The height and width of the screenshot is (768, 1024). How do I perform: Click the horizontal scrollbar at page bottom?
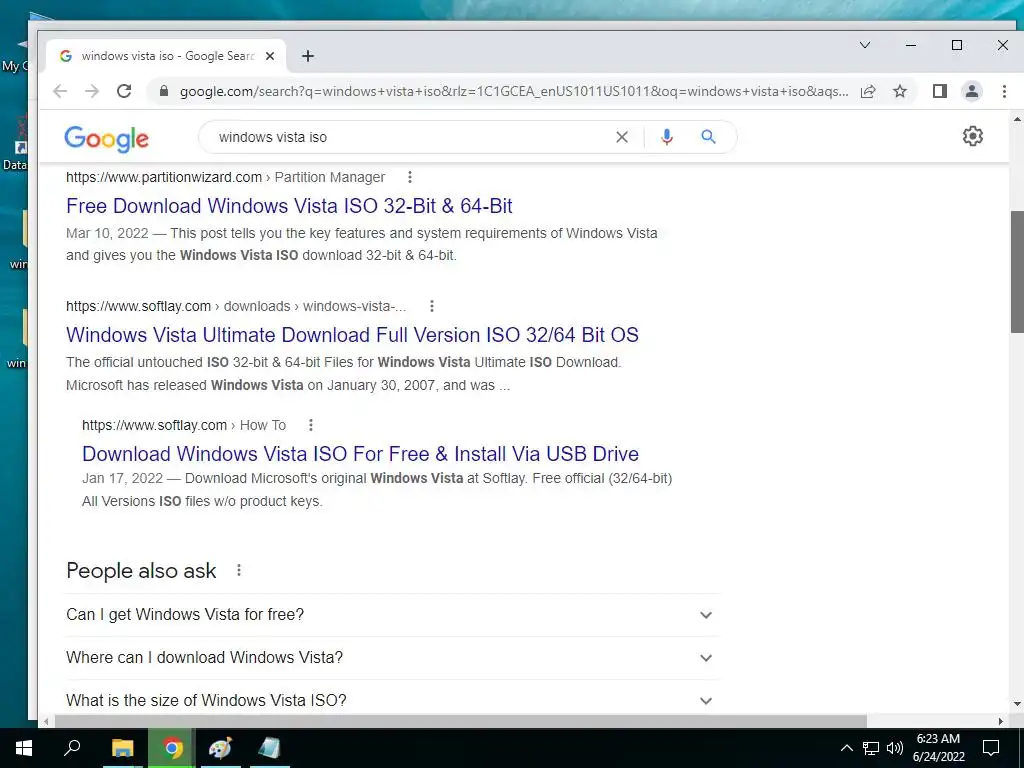click(x=460, y=721)
